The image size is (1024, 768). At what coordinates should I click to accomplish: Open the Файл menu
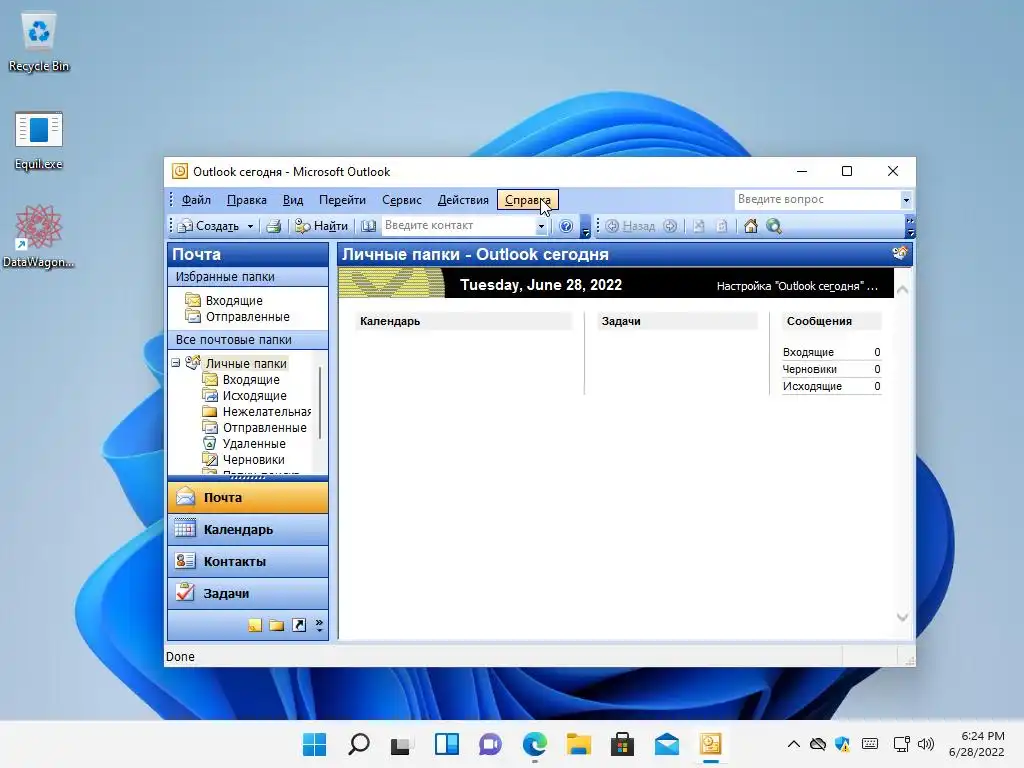click(196, 200)
